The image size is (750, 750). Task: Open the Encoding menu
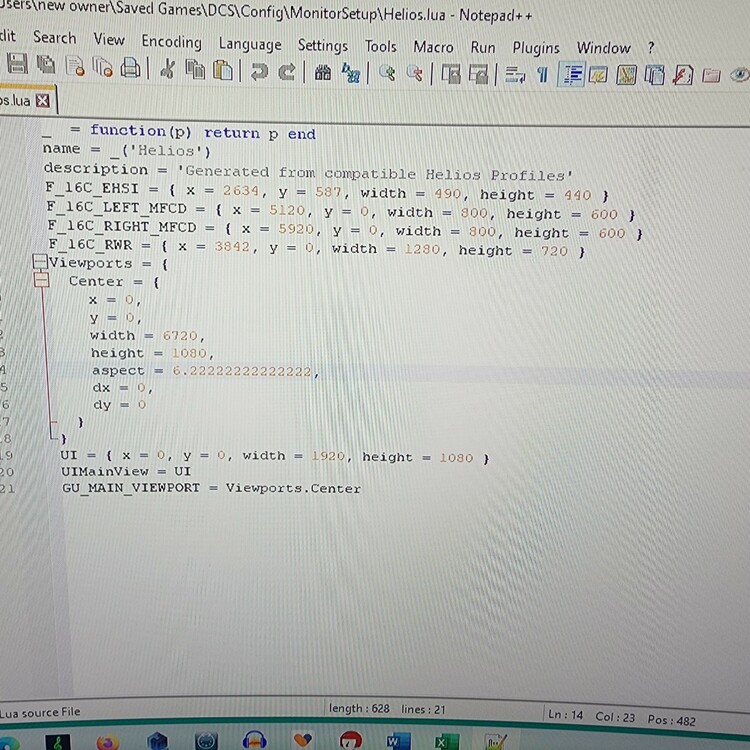pyautogui.click(x=172, y=42)
